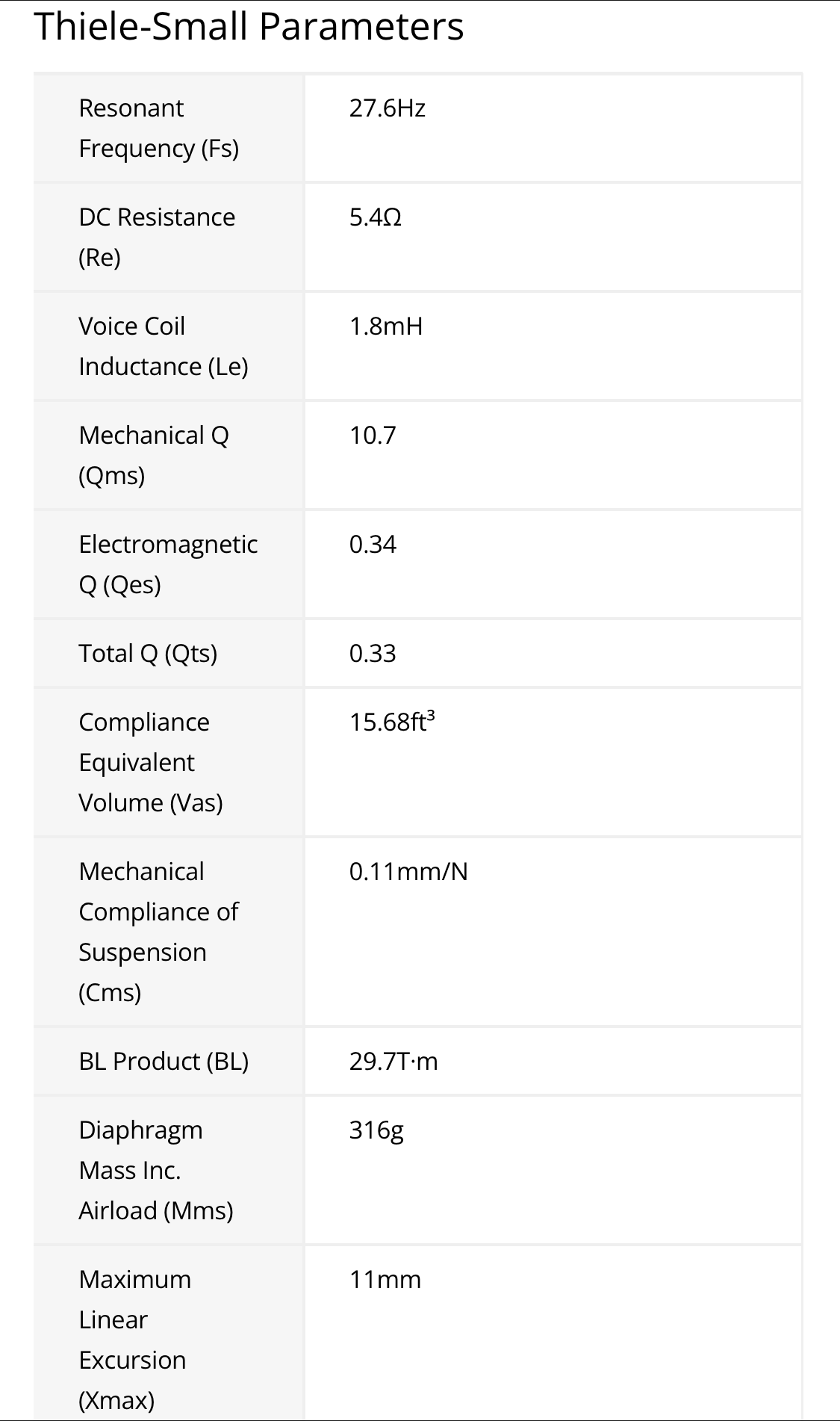Click the 10.7 Qms value
Screen dimensions: 840x1421
click(373, 436)
